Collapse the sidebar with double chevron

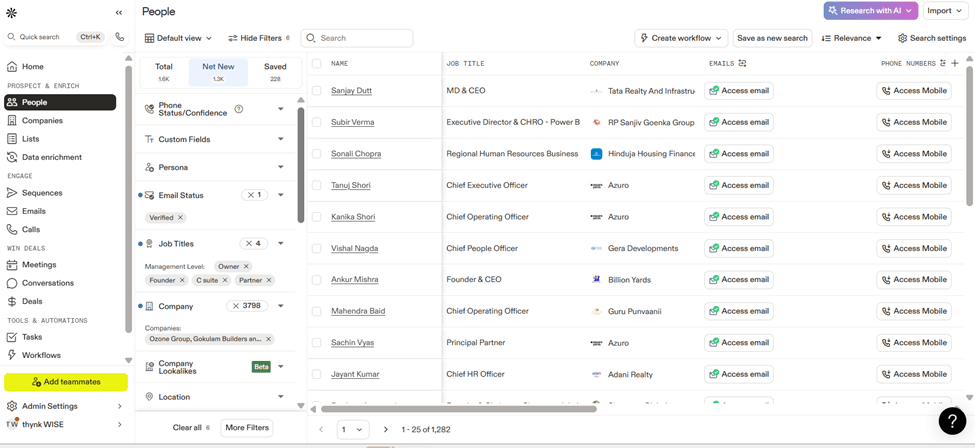(x=119, y=12)
